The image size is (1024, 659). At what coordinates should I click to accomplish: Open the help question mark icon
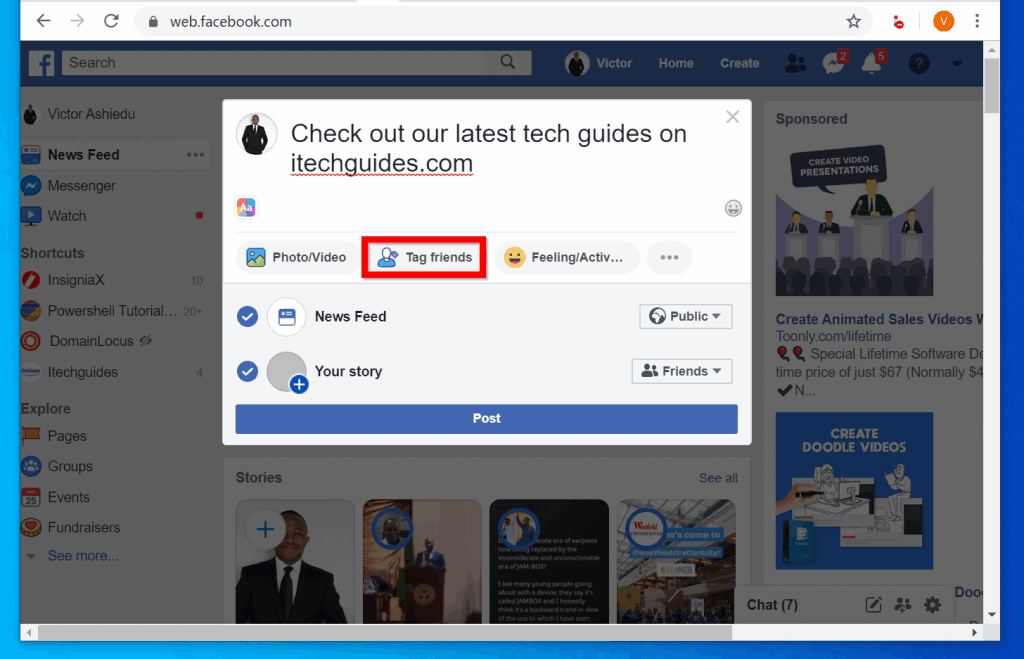[919, 63]
